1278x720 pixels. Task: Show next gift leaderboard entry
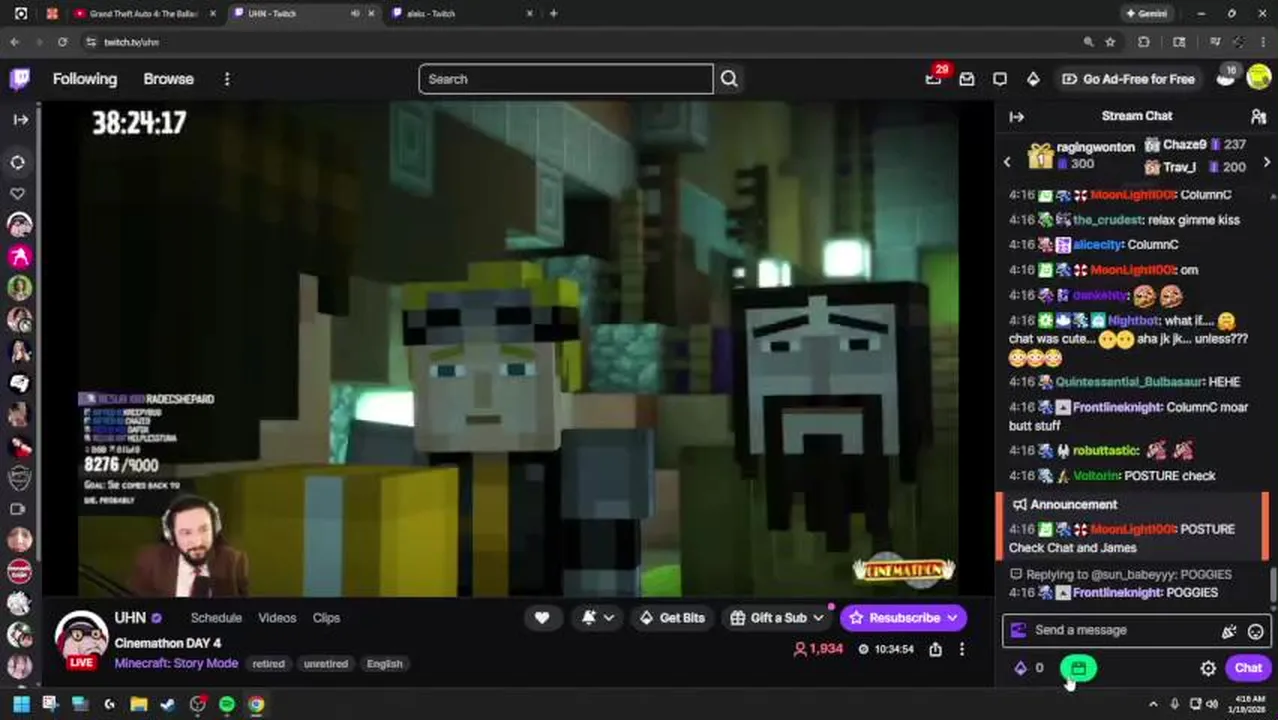point(1267,161)
